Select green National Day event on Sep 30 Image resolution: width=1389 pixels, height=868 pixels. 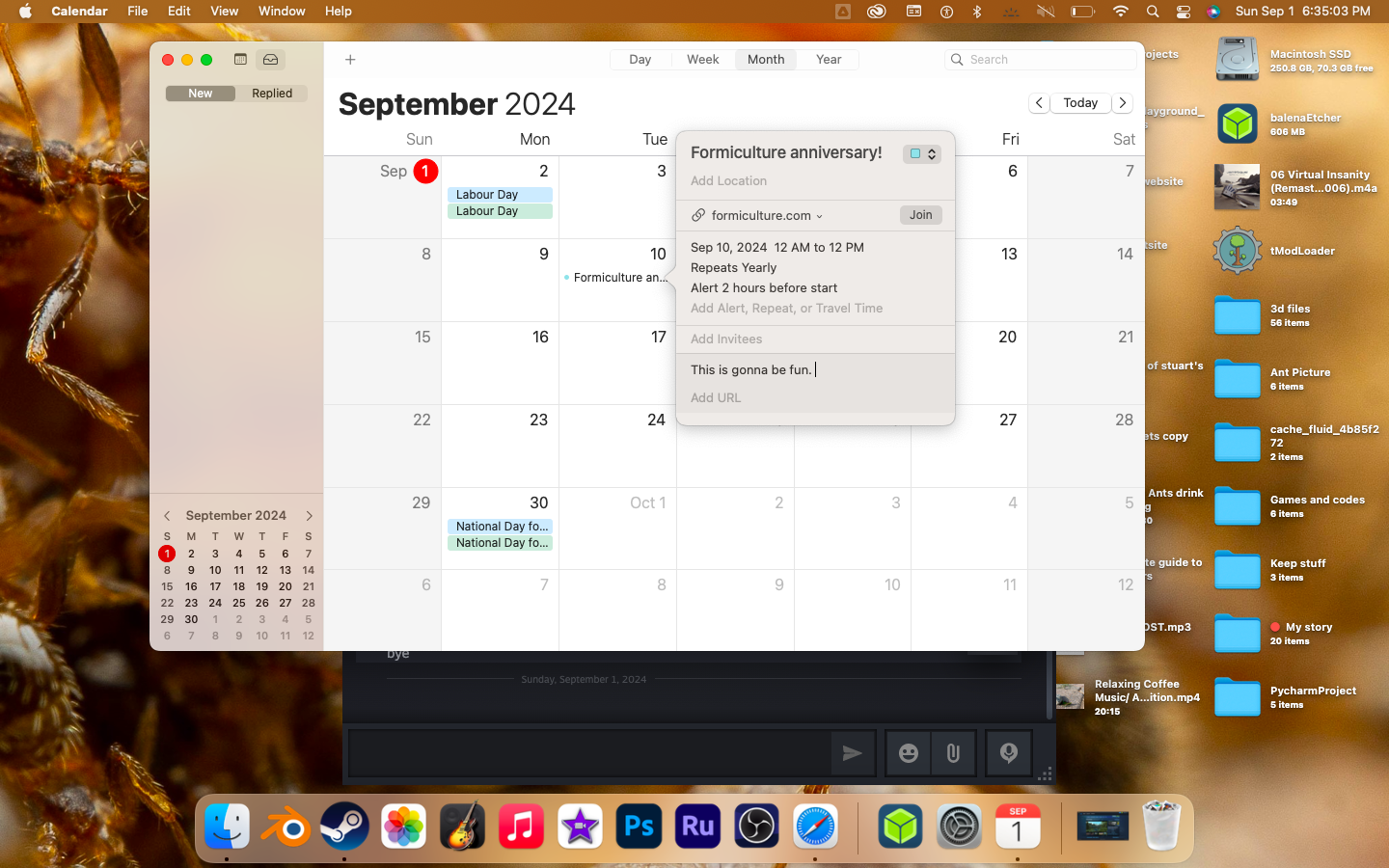point(500,543)
